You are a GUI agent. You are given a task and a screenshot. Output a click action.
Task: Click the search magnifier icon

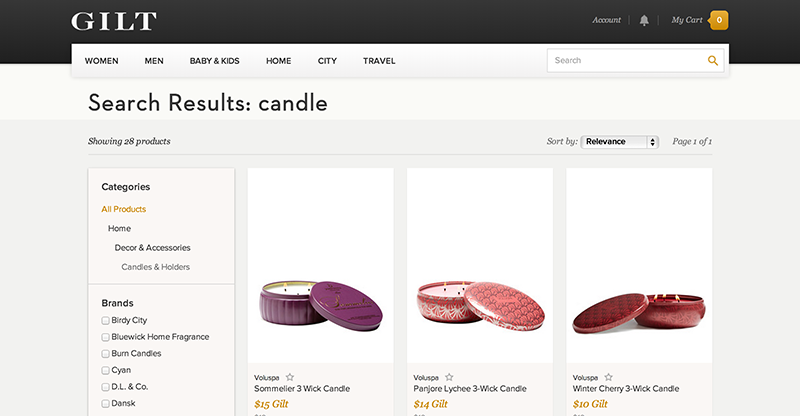pyautogui.click(x=713, y=61)
